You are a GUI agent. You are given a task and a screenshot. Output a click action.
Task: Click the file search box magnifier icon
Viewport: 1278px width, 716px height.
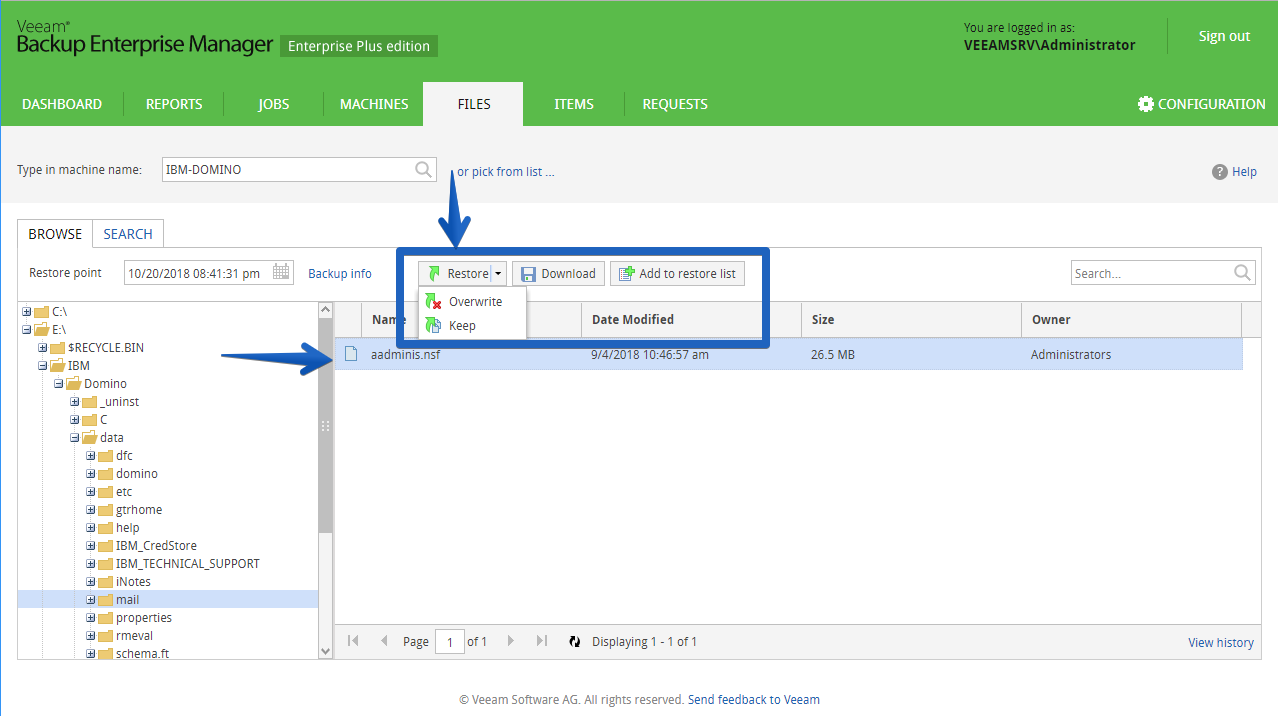tap(1243, 272)
